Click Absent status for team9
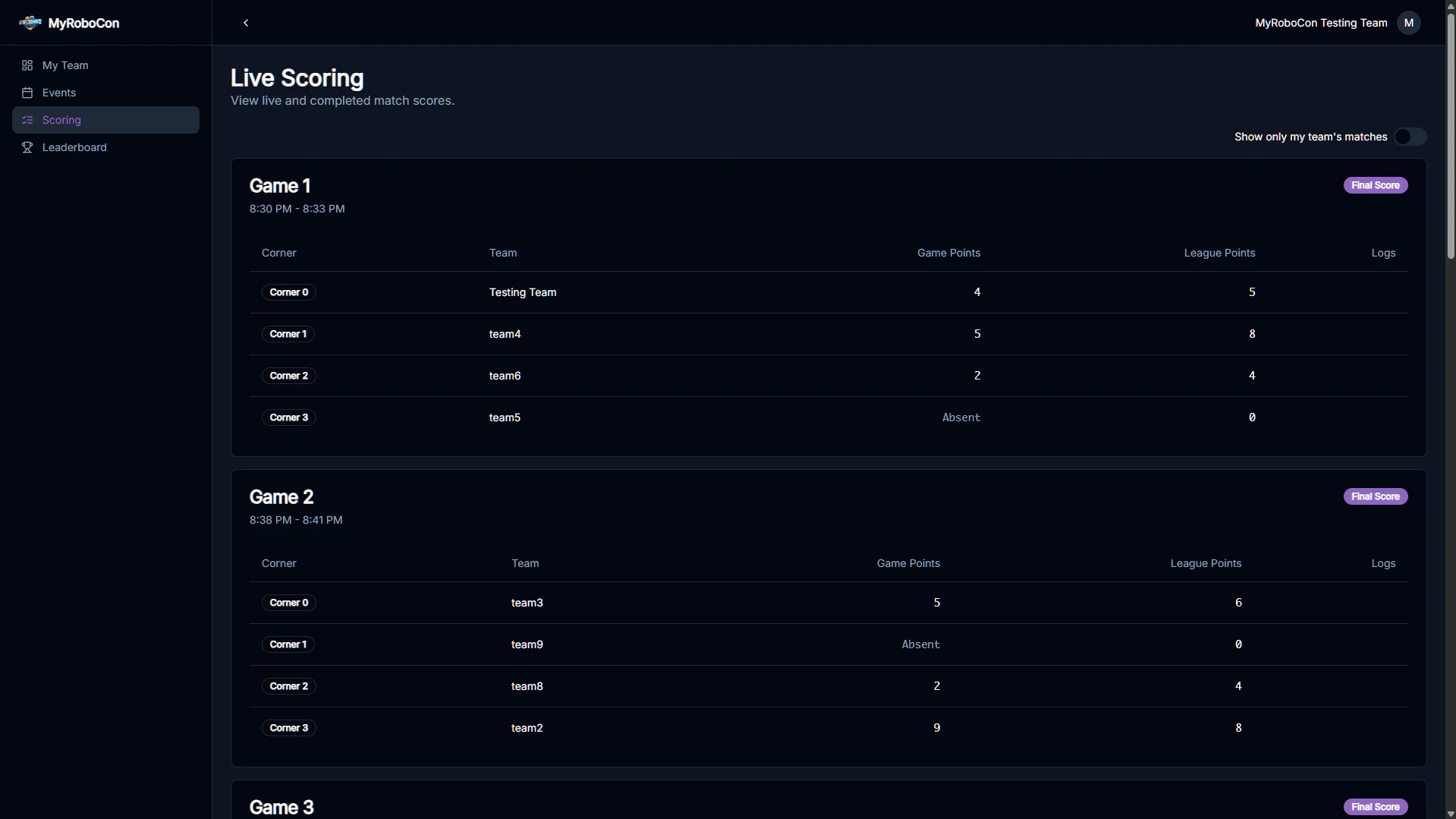 coord(921,644)
